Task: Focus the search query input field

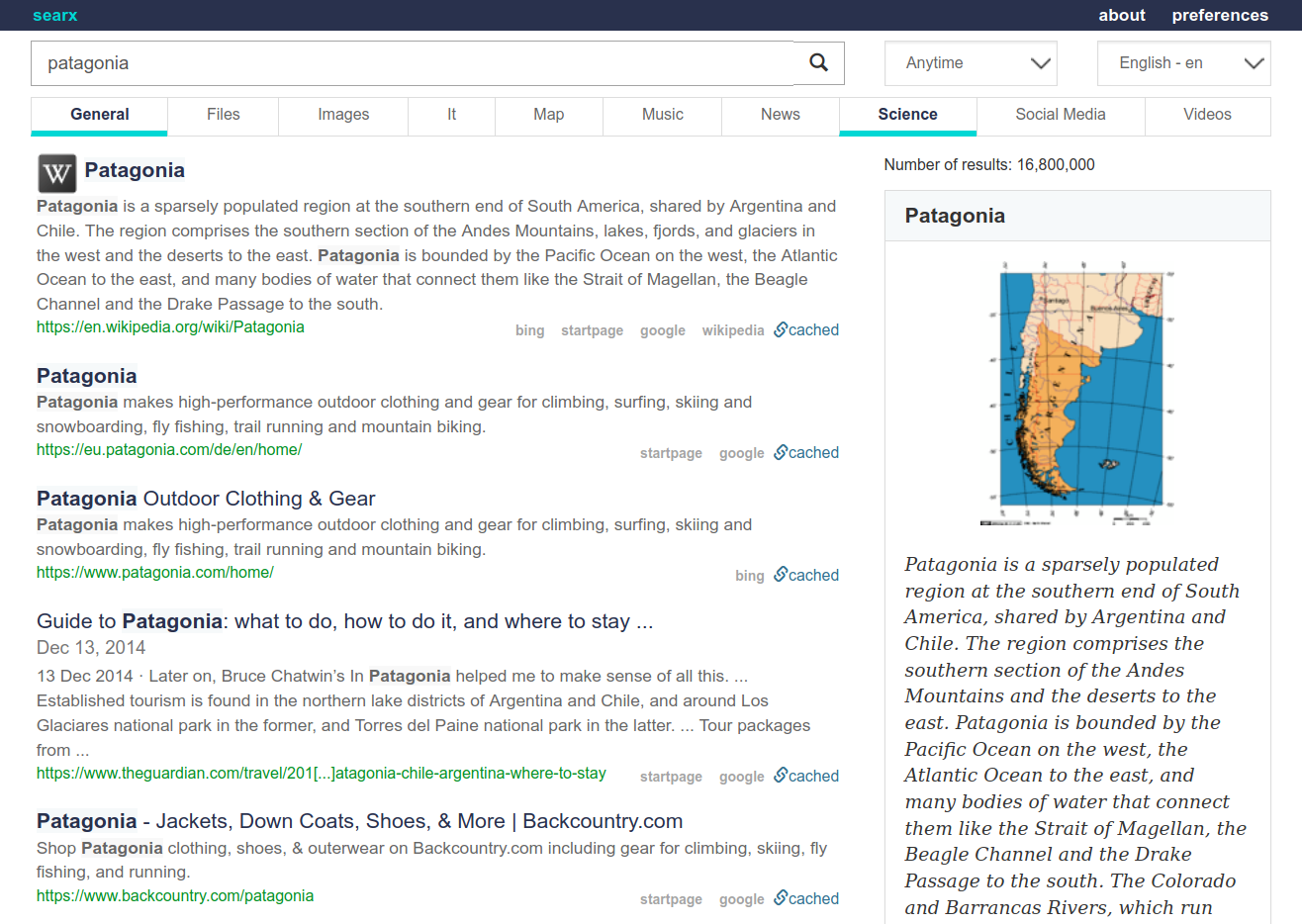Action: pos(413,63)
